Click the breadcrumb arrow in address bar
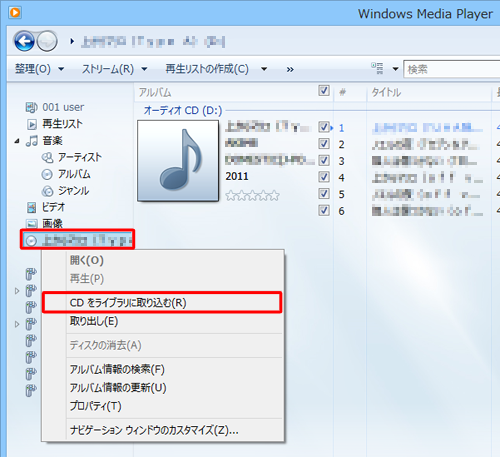 coord(72,41)
